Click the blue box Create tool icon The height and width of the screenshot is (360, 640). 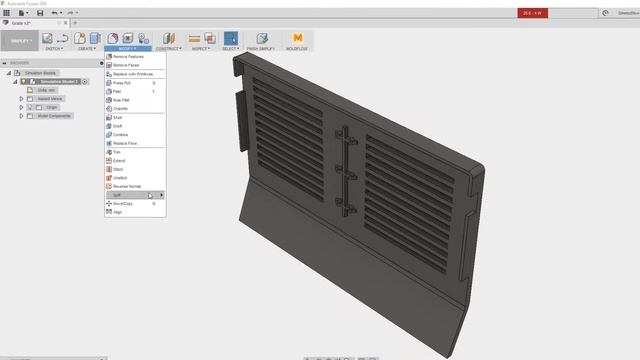(95, 38)
